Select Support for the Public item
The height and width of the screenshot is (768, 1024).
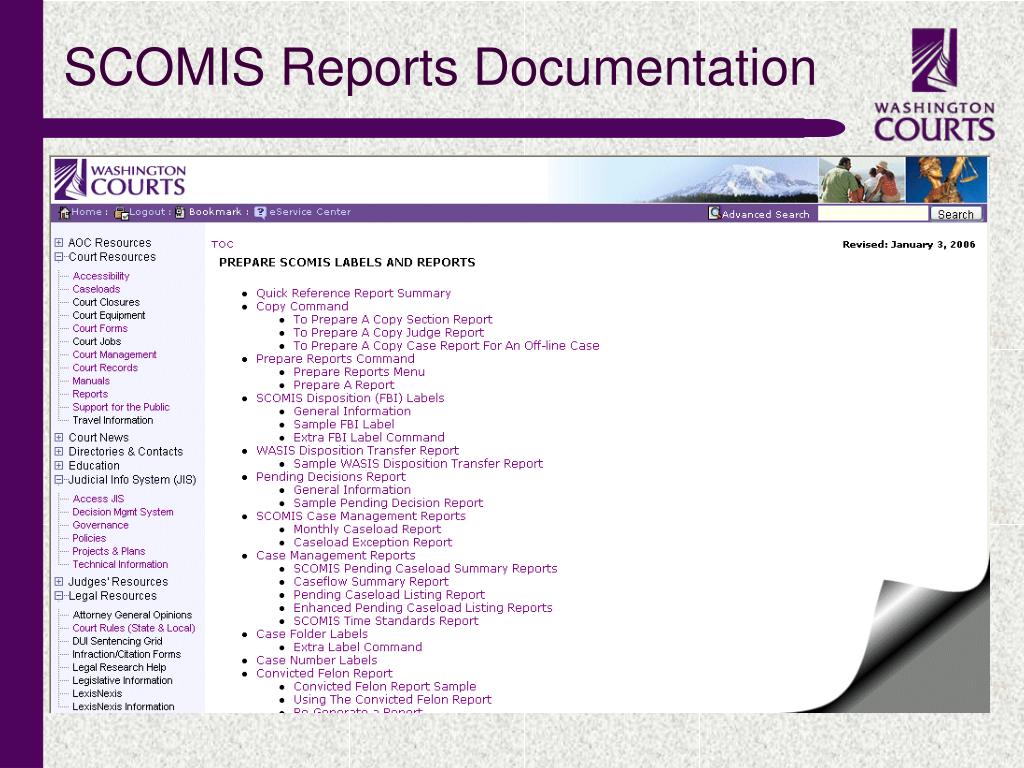[x=121, y=407]
